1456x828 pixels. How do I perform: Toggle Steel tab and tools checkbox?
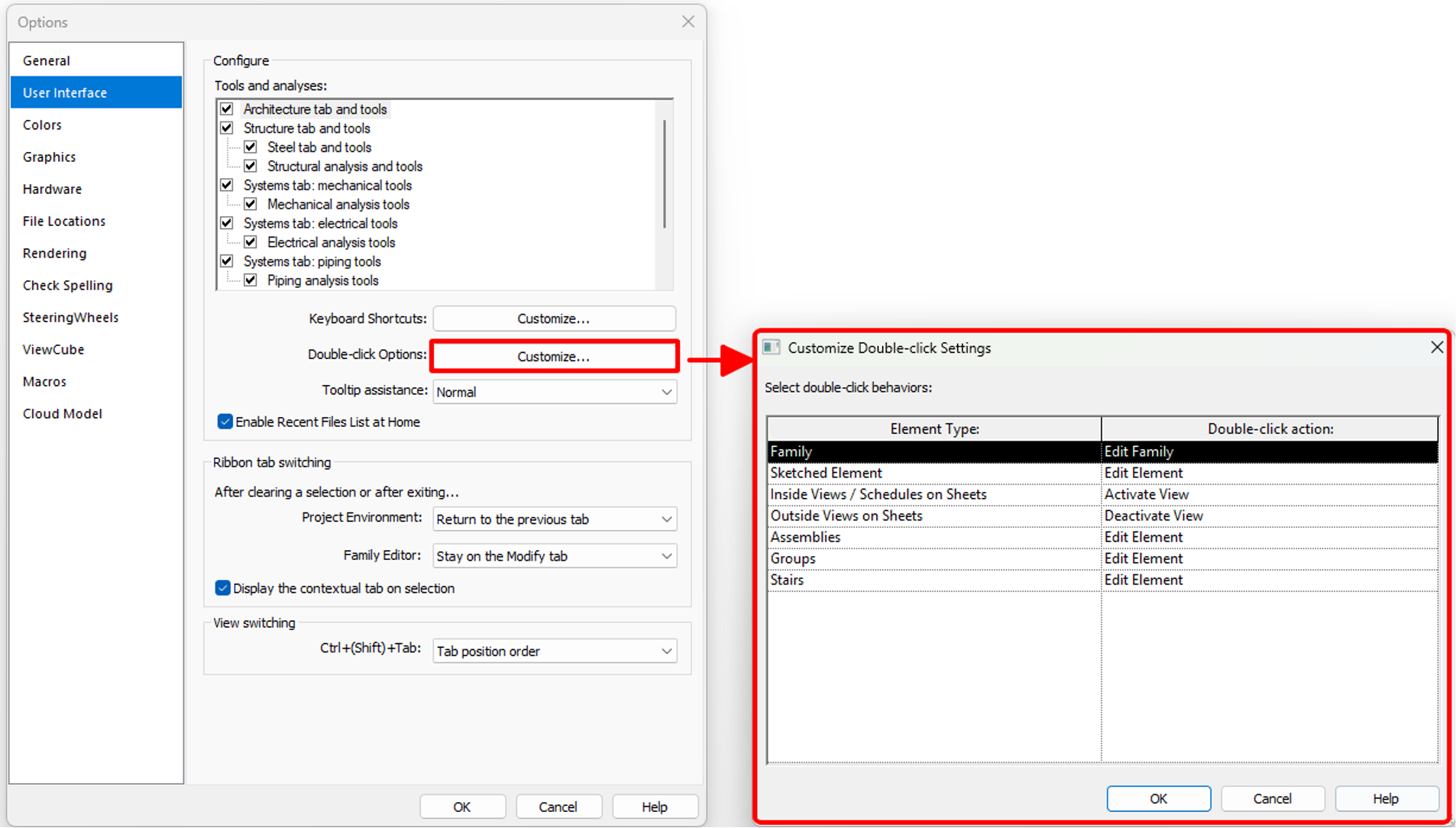(251, 147)
